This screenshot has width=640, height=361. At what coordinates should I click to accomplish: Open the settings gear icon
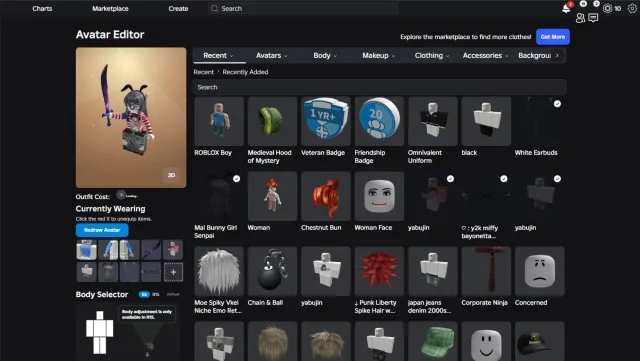(x=632, y=8)
